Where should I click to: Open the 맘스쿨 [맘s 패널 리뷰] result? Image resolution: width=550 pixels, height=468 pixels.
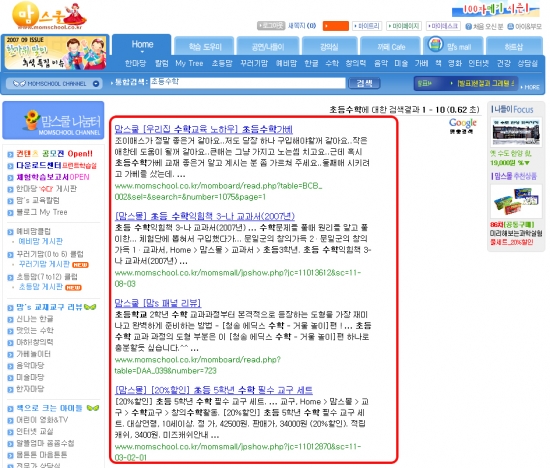(x=158, y=303)
